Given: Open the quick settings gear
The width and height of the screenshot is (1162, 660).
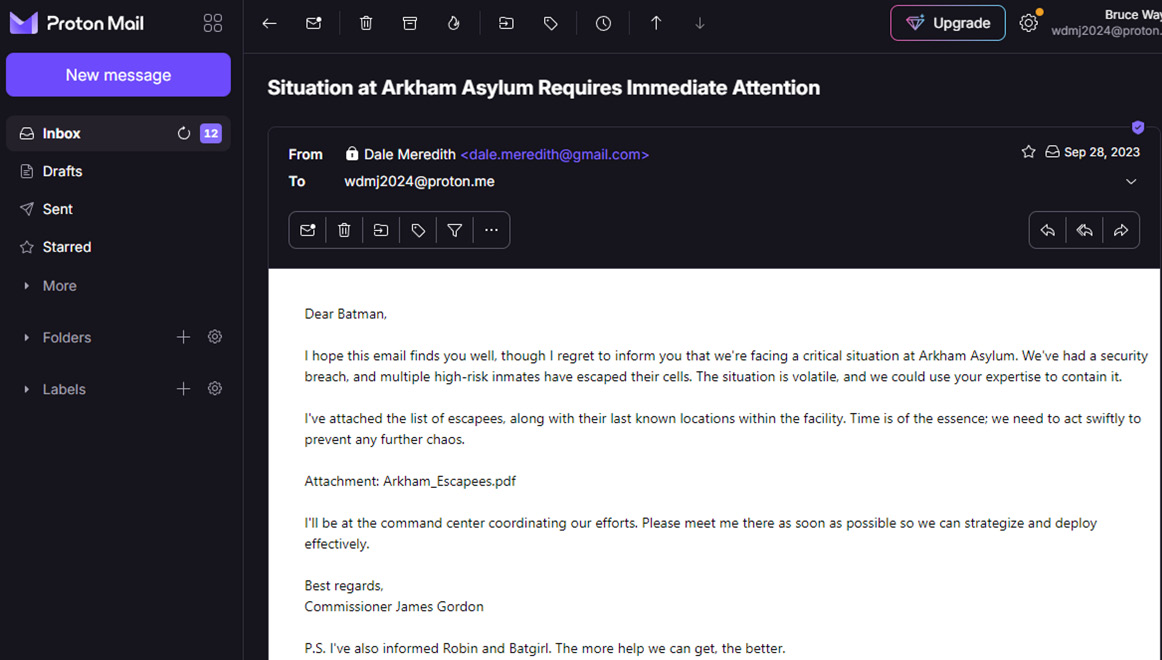Looking at the screenshot, I should click(1029, 21).
